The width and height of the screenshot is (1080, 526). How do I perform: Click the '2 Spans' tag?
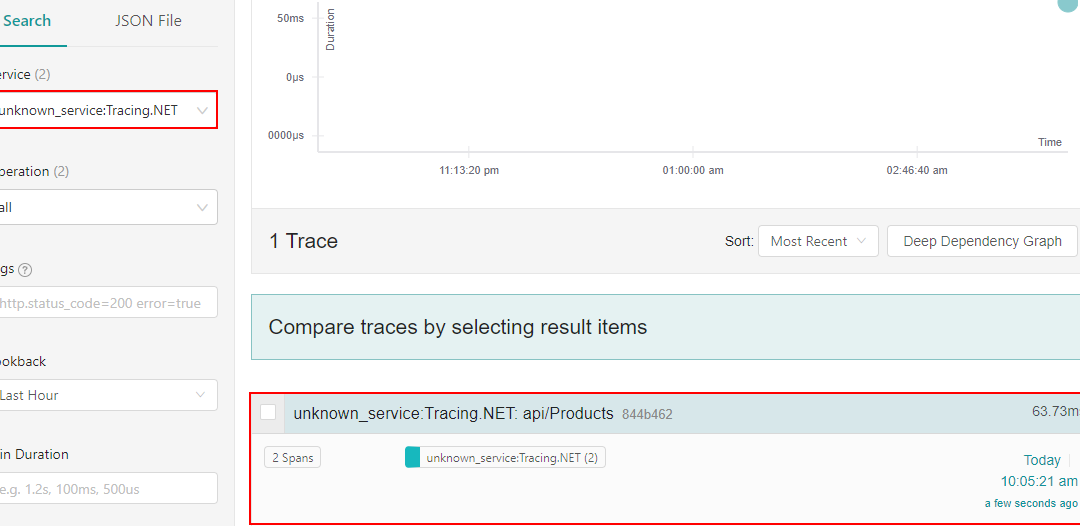click(x=292, y=458)
